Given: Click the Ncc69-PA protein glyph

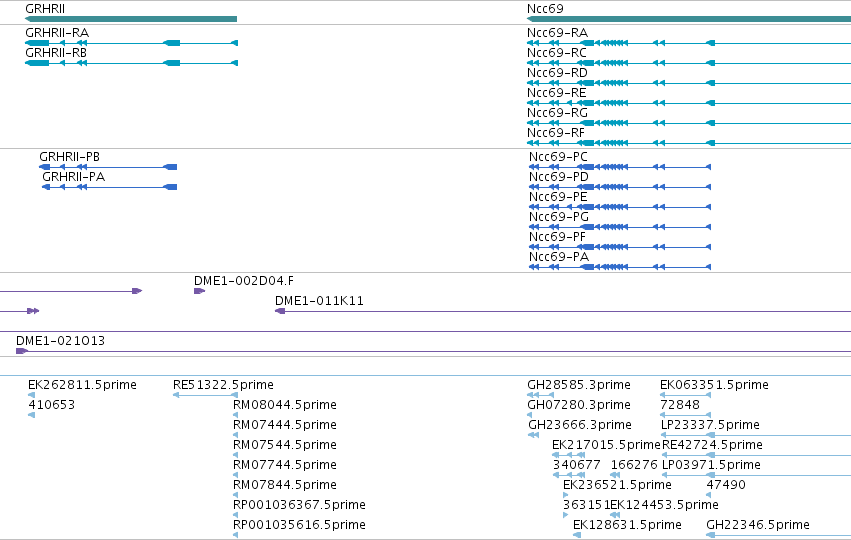Looking at the screenshot, I should point(620,267).
